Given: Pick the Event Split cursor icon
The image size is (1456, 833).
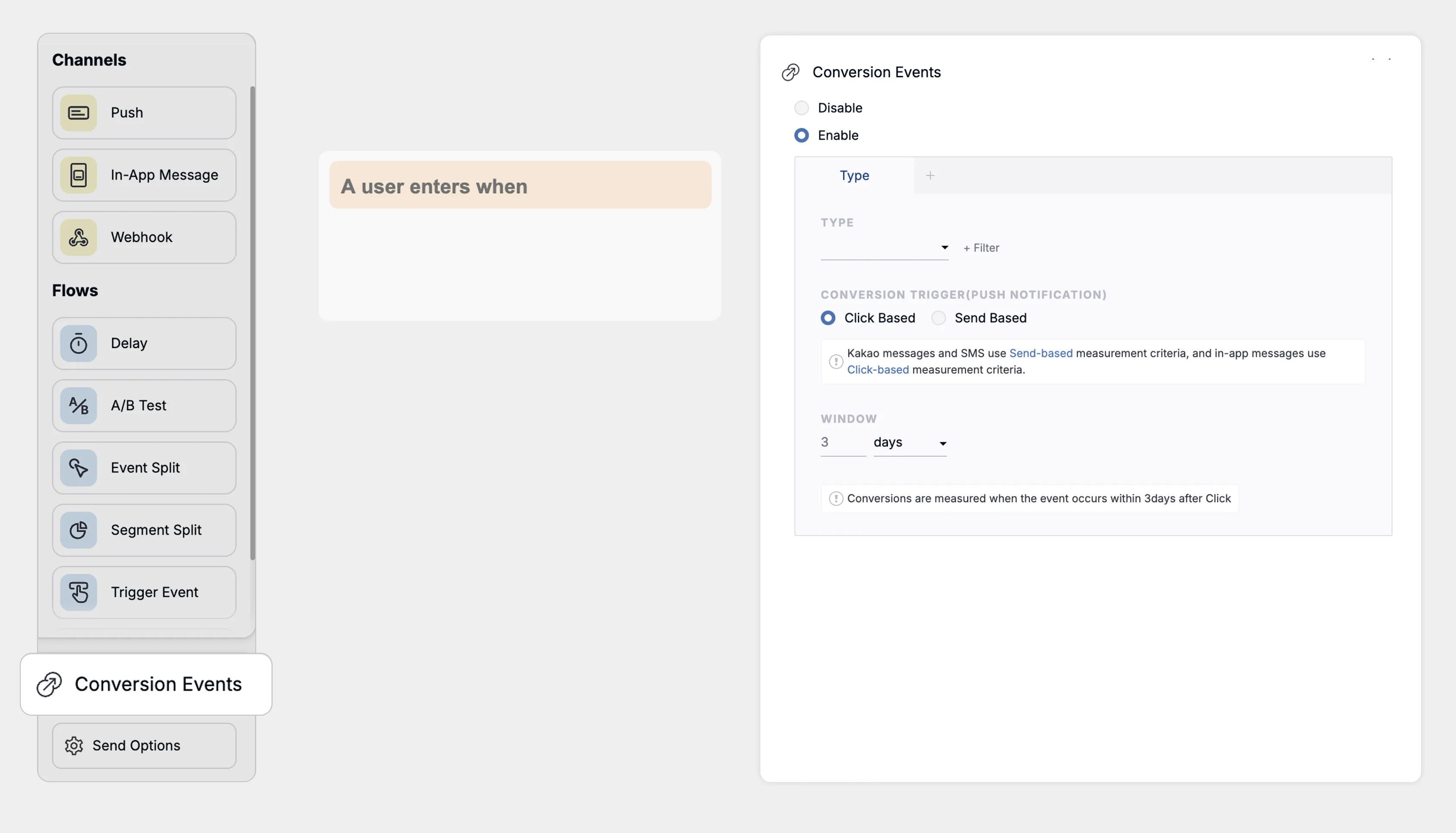Looking at the screenshot, I should [78, 468].
